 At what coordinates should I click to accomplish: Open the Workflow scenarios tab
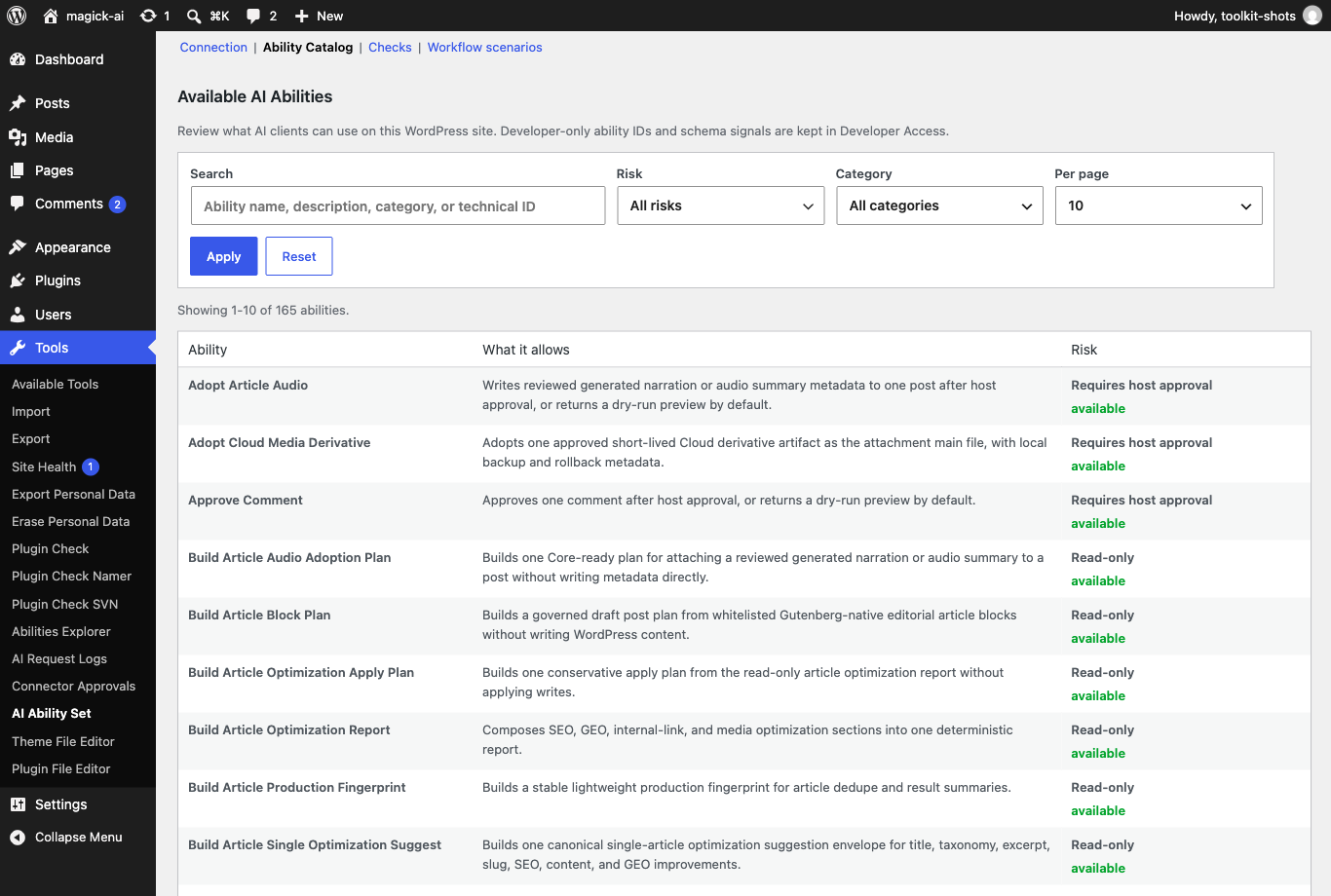(484, 47)
